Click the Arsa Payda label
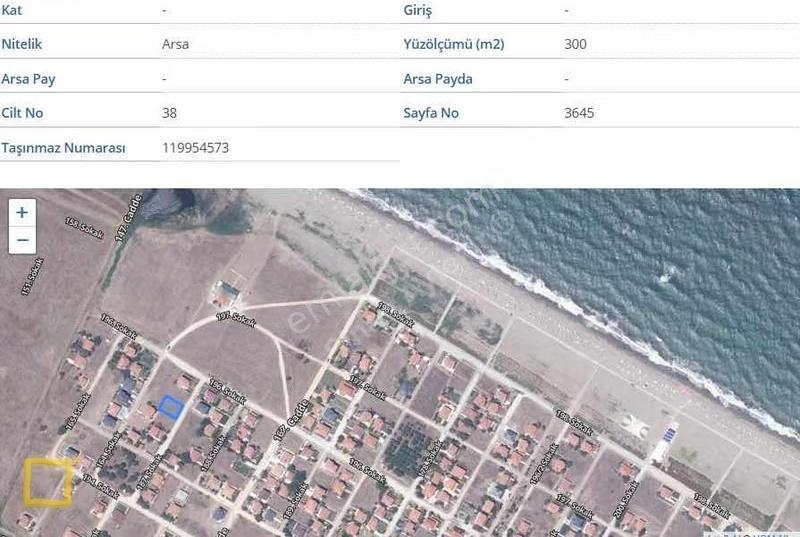800x537 pixels. coord(438,79)
